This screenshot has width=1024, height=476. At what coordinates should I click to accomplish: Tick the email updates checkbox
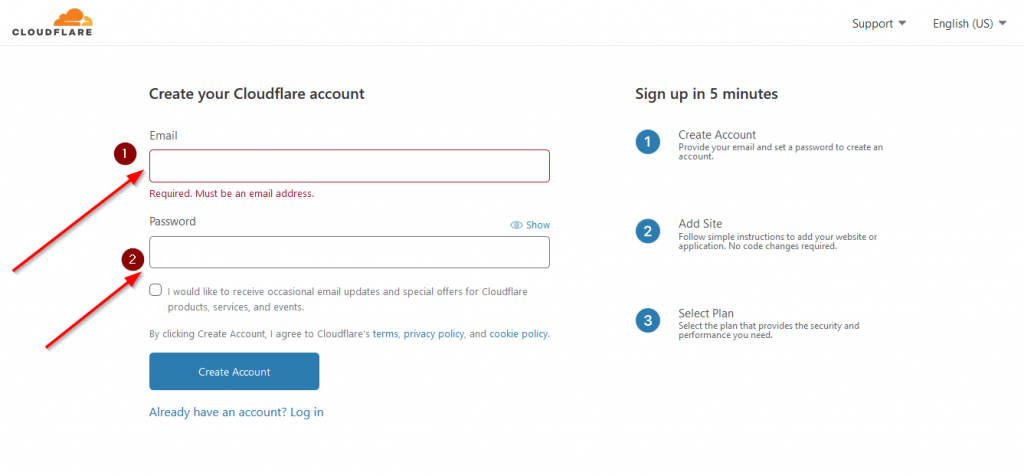tap(155, 290)
